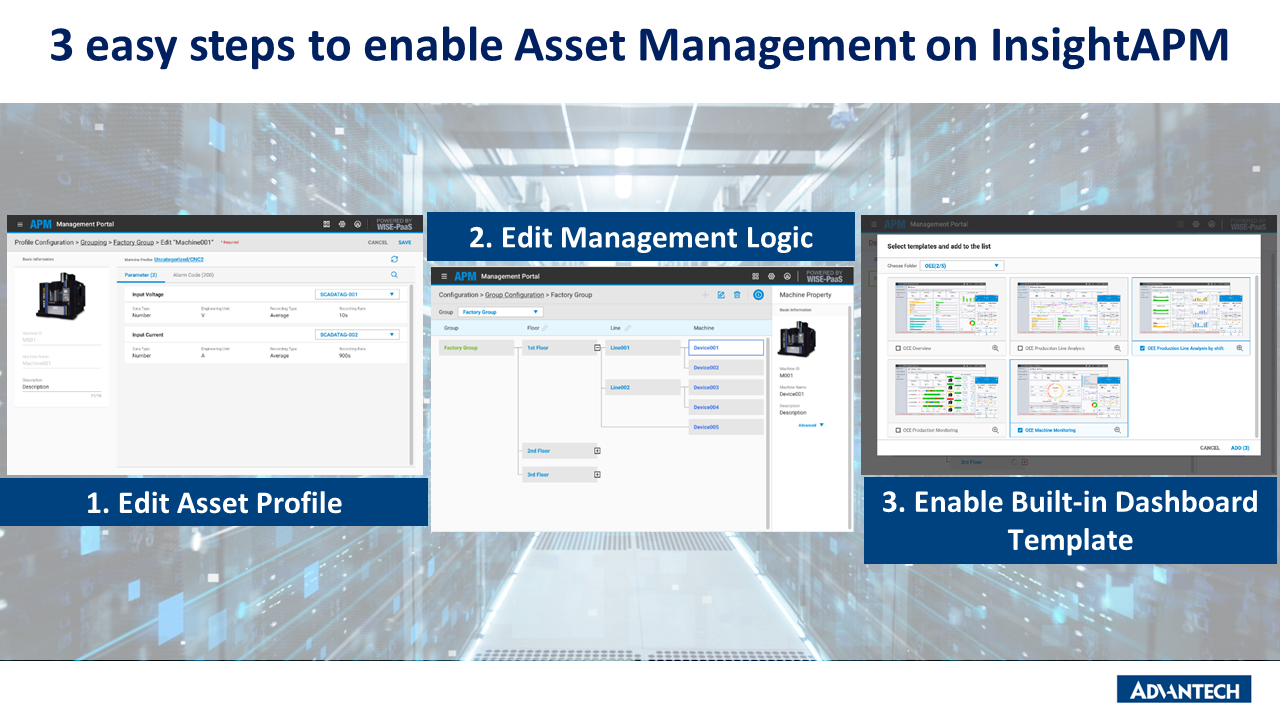The image size is (1280, 720).
Task: Open hamburger menu in Management Logic portal
Action: [x=444, y=276]
